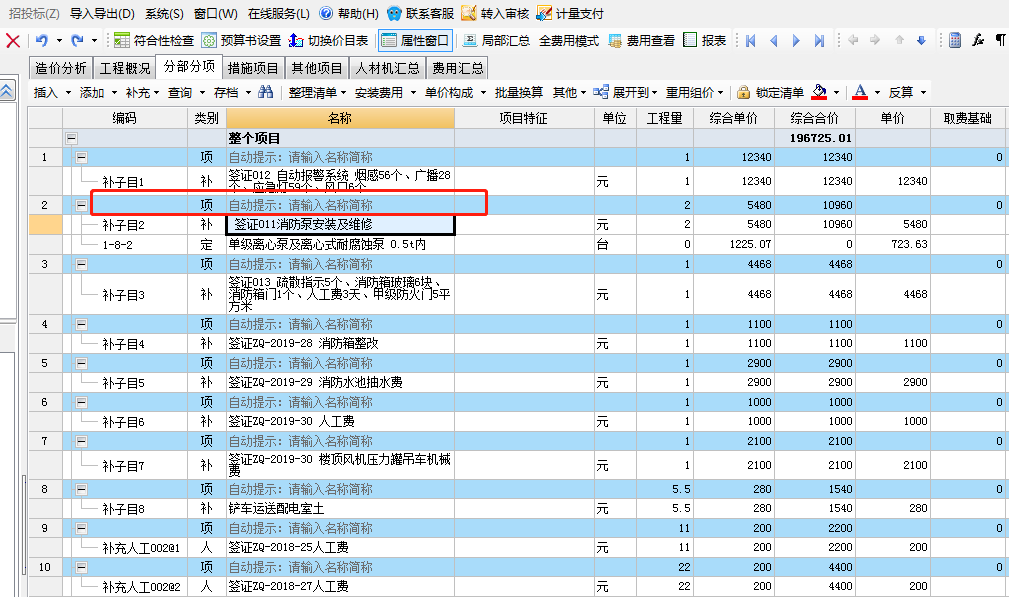Click the red X delete icon
This screenshot has height=597, width=1009.
click(x=12, y=41)
